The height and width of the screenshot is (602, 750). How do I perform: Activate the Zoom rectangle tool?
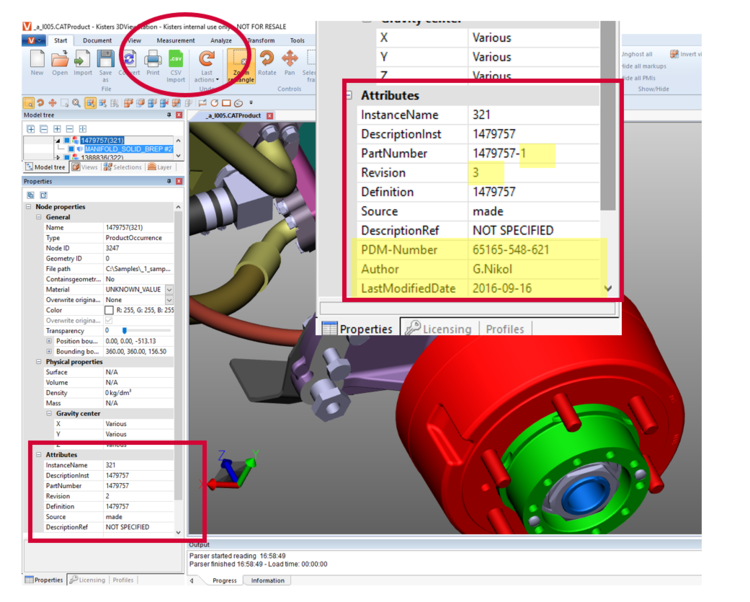(x=240, y=62)
